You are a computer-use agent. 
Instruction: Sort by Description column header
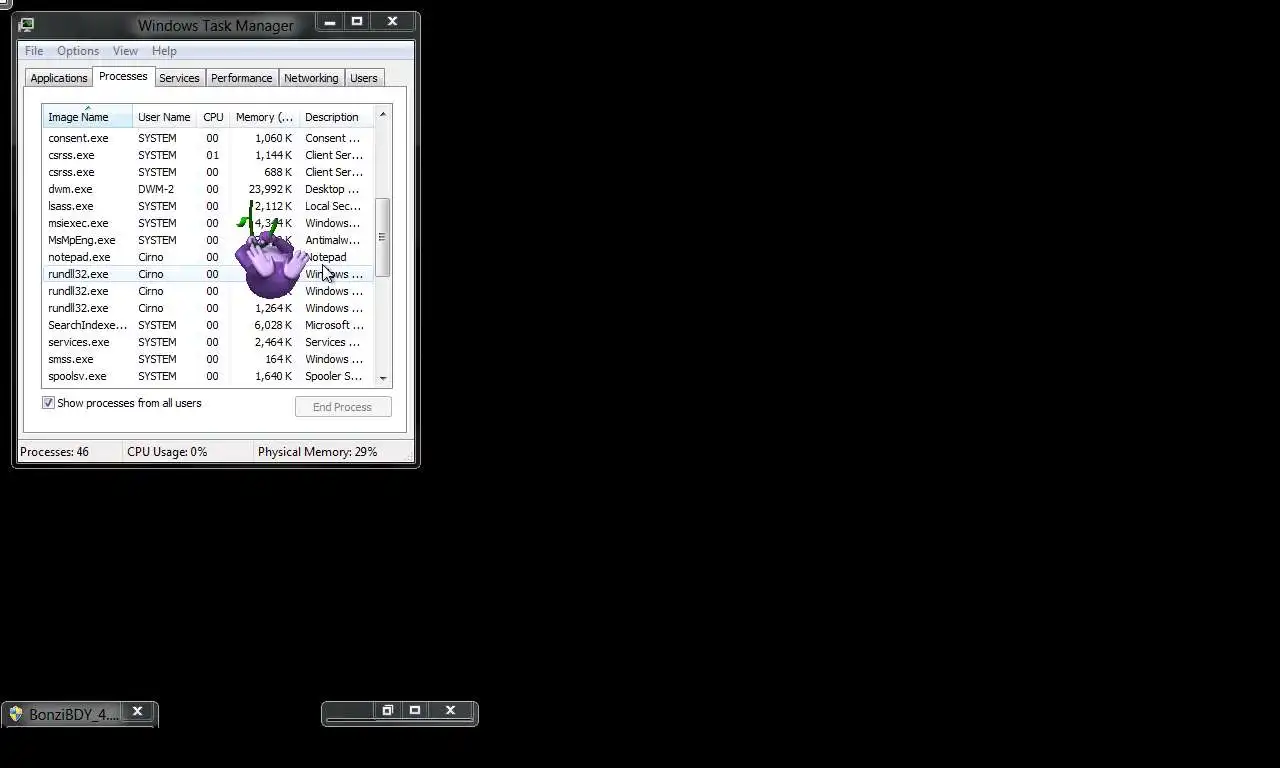tap(336, 117)
